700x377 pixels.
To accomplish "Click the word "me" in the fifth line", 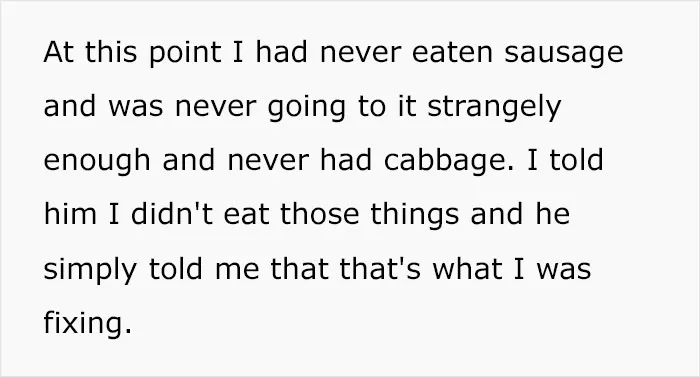I will pyautogui.click(x=237, y=270).
